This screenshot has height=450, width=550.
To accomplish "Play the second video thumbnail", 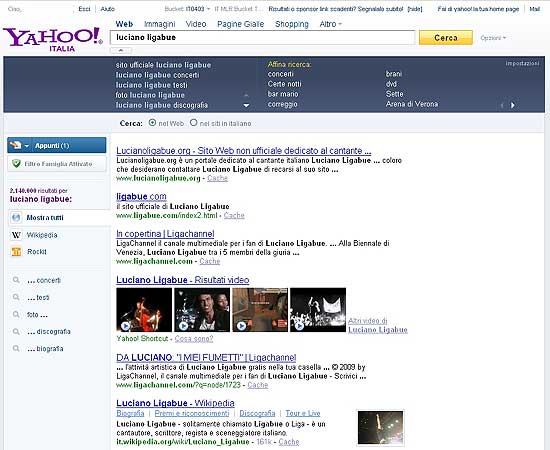I will click(202, 310).
